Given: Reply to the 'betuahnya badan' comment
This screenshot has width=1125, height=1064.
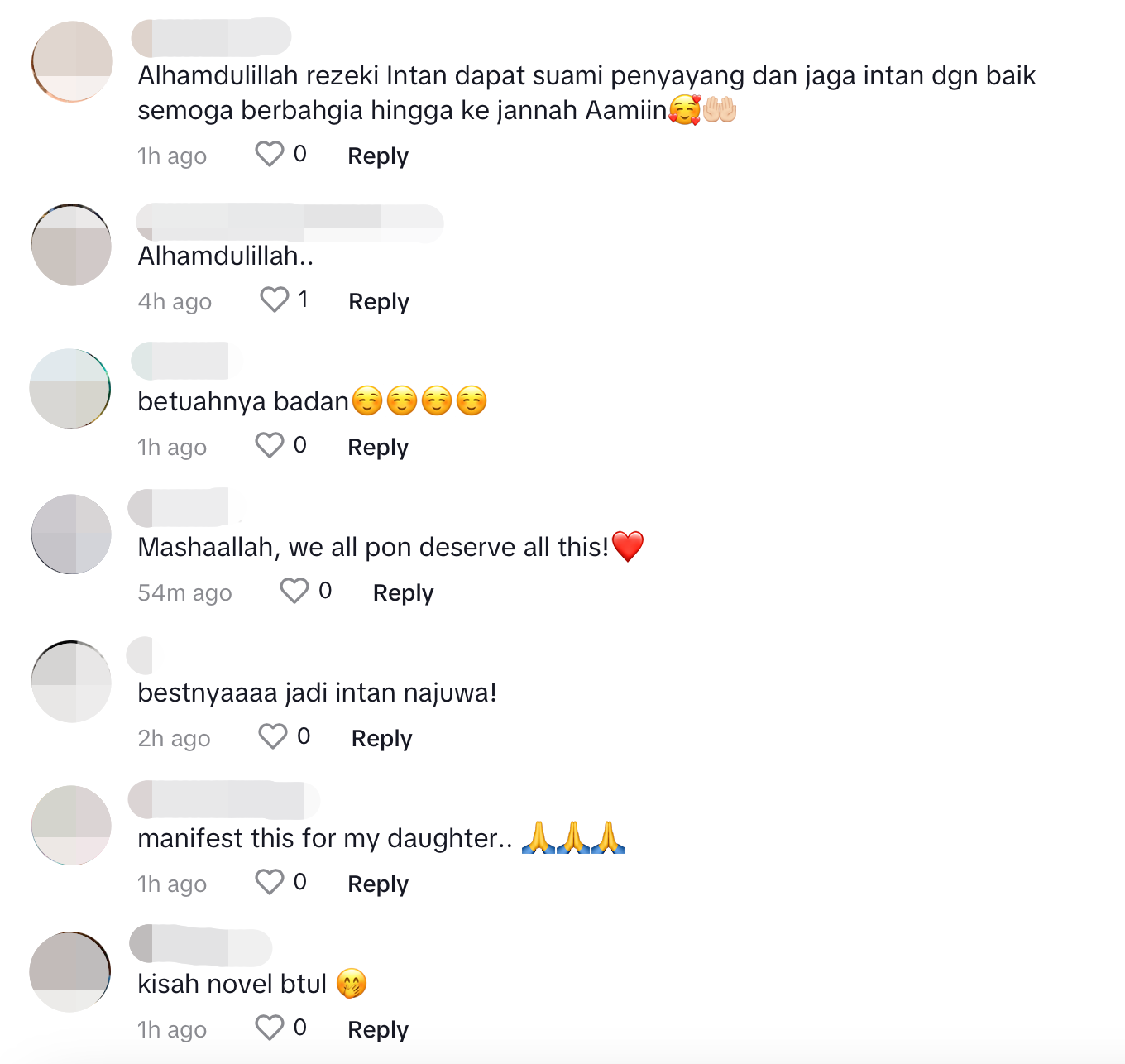Looking at the screenshot, I should 378,447.
